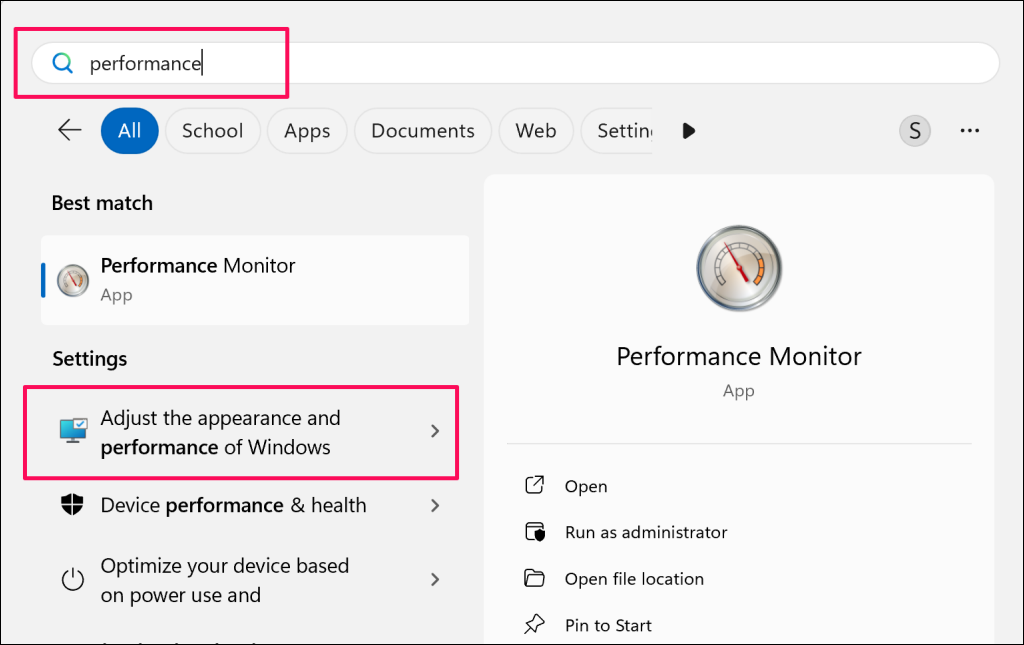Viewport: 1024px width, 645px height.
Task: Expand the Adjust appearance and performance entry
Action: click(x=434, y=431)
